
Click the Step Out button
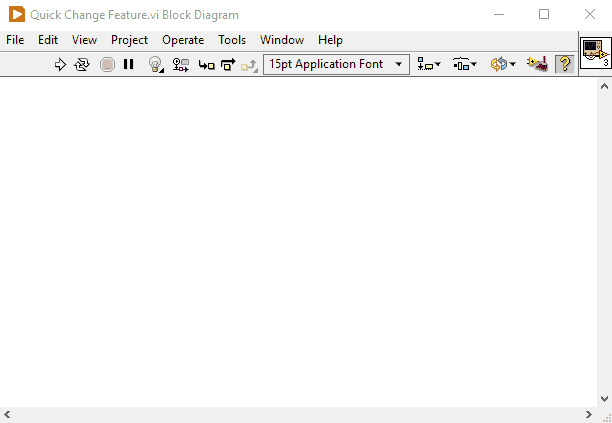(249, 65)
